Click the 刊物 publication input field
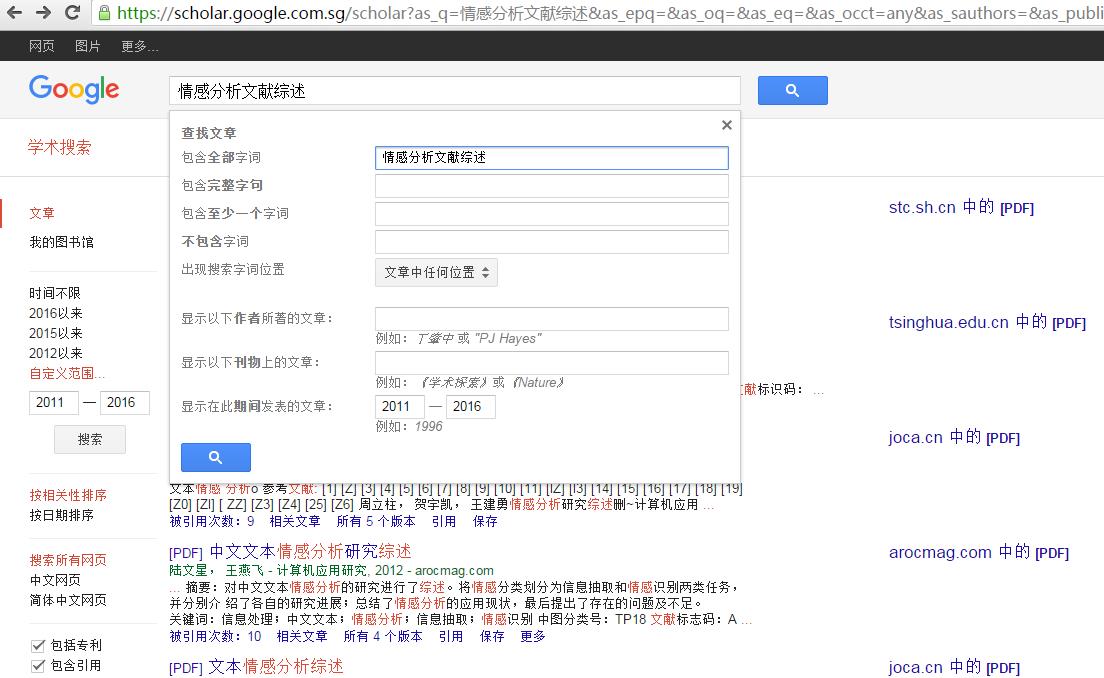The width and height of the screenshot is (1104, 678). (552, 363)
